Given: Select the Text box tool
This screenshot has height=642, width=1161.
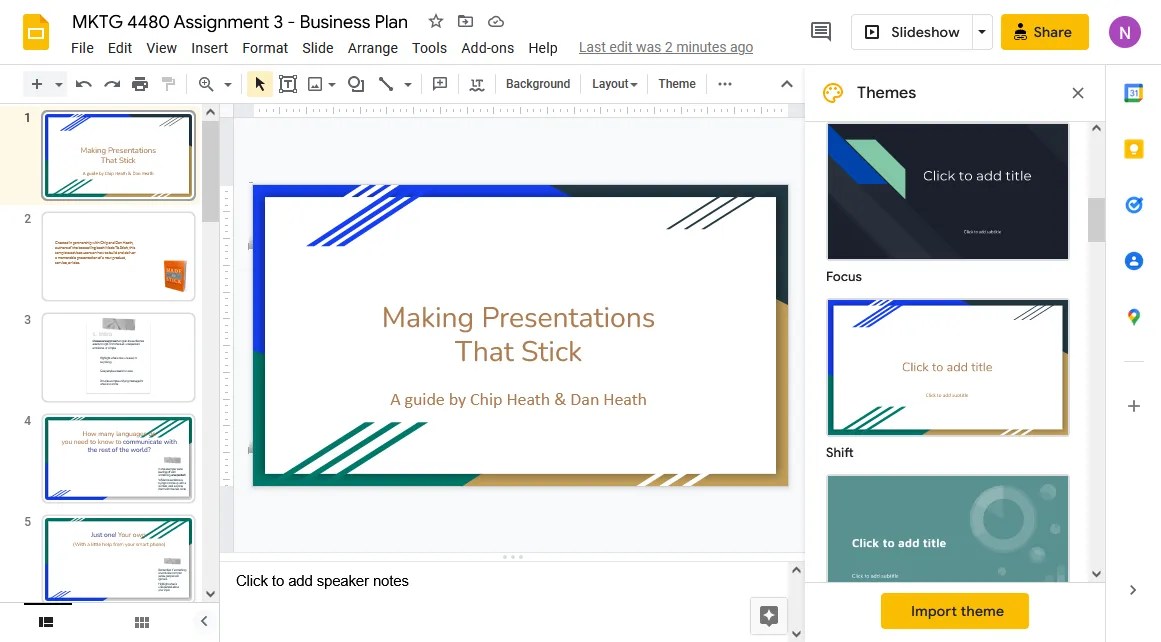Looking at the screenshot, I should [x=288, y=84].
